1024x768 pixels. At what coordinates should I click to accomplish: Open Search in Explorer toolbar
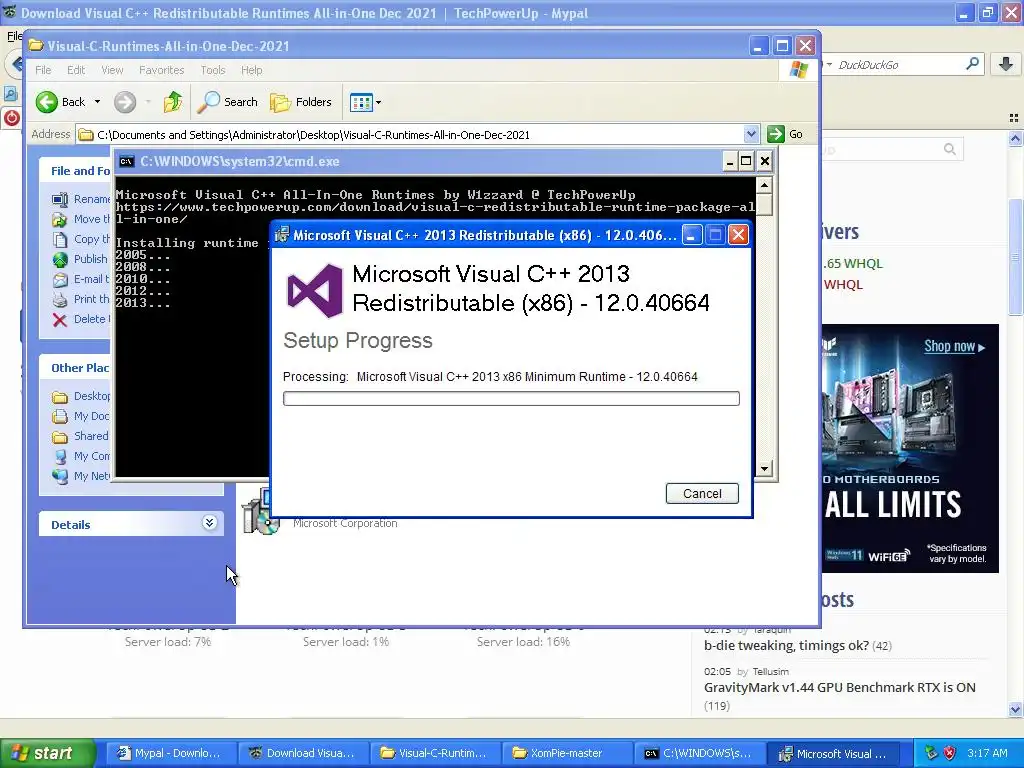tap(228, 102)
